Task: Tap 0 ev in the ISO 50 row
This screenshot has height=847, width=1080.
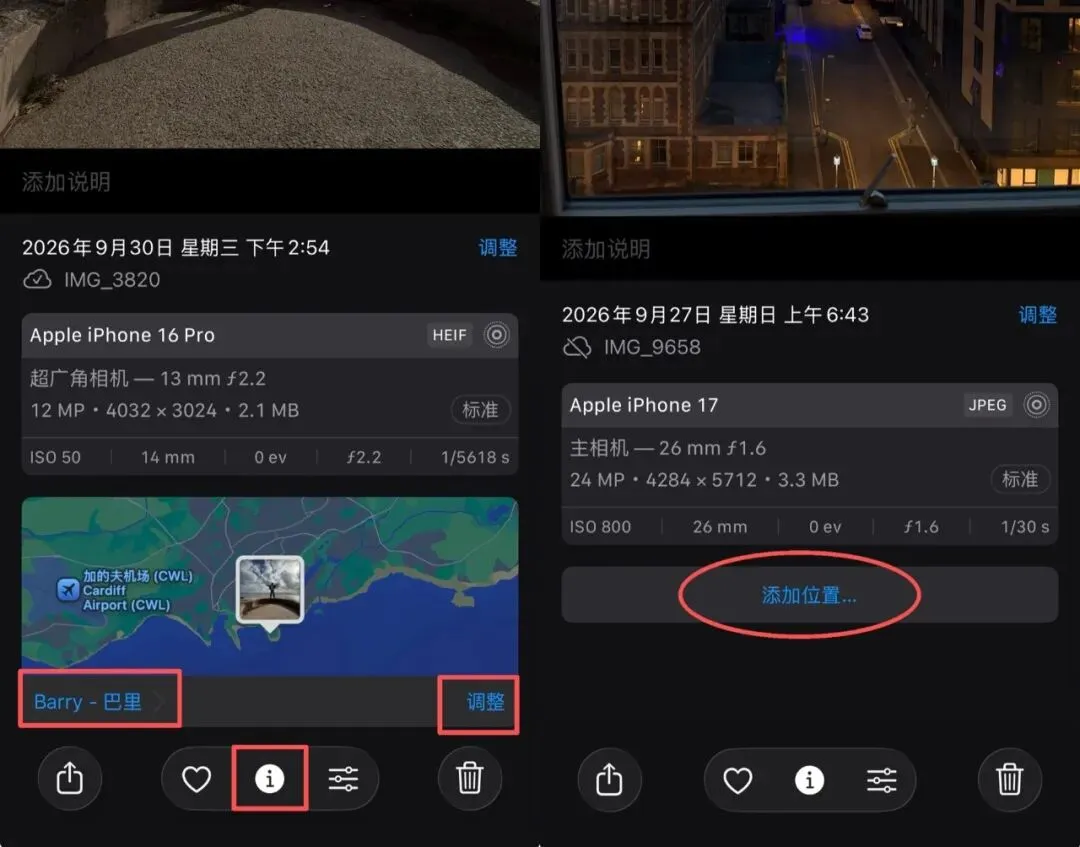Action: coord(270,457)
